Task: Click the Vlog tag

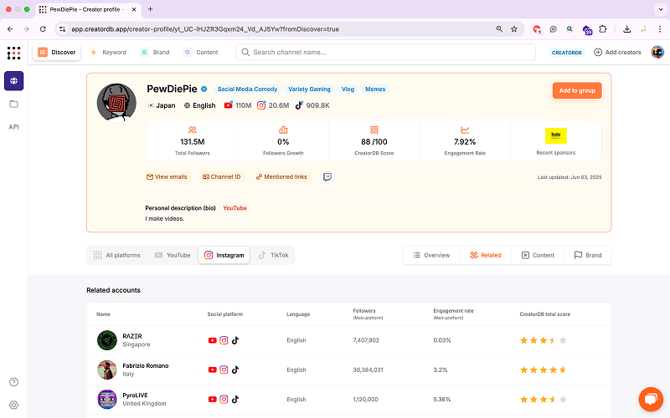Action: (348, 89)
